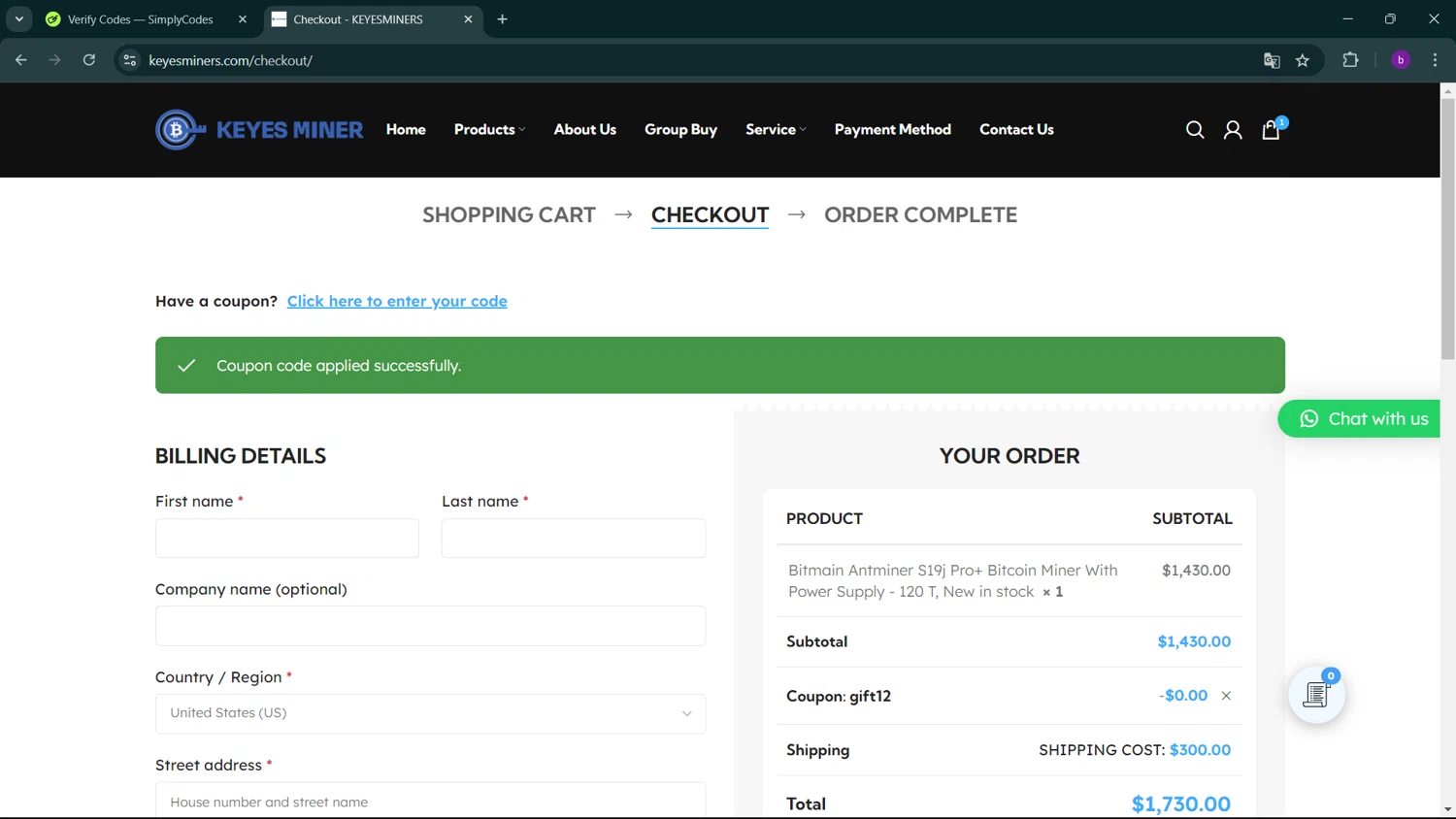Open the tab search dropdown arrow
Screen dimensions: 1456x819
18,19
